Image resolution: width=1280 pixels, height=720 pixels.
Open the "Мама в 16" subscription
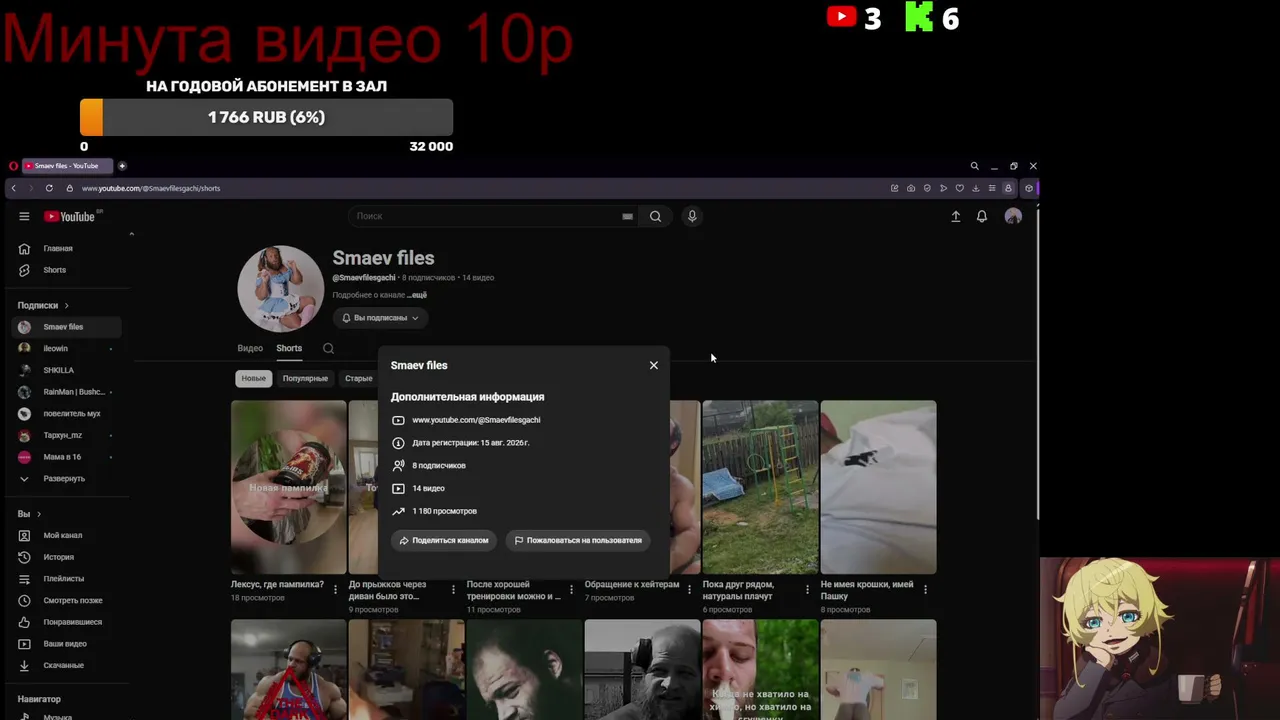click(66, 457)
